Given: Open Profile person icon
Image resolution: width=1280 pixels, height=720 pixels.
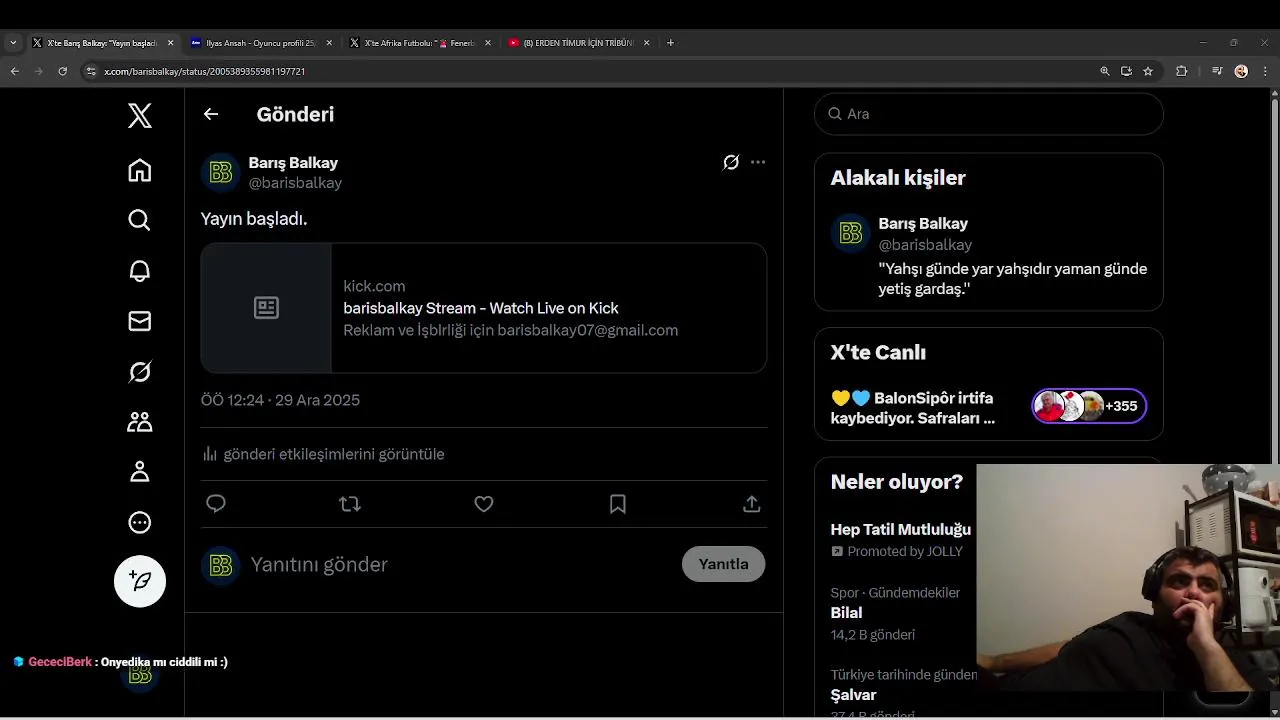Looking at the screenshot, I should 140,472.
